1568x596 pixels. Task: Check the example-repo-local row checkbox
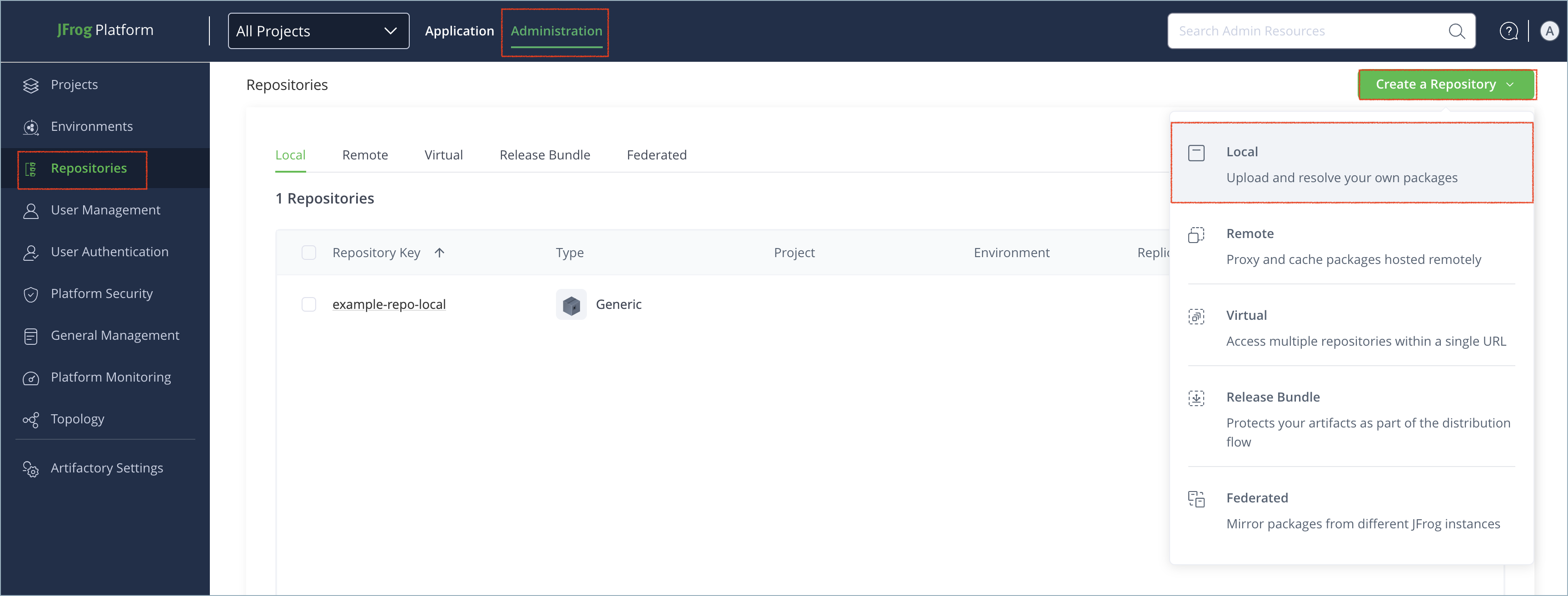click(x=308, y=304)
